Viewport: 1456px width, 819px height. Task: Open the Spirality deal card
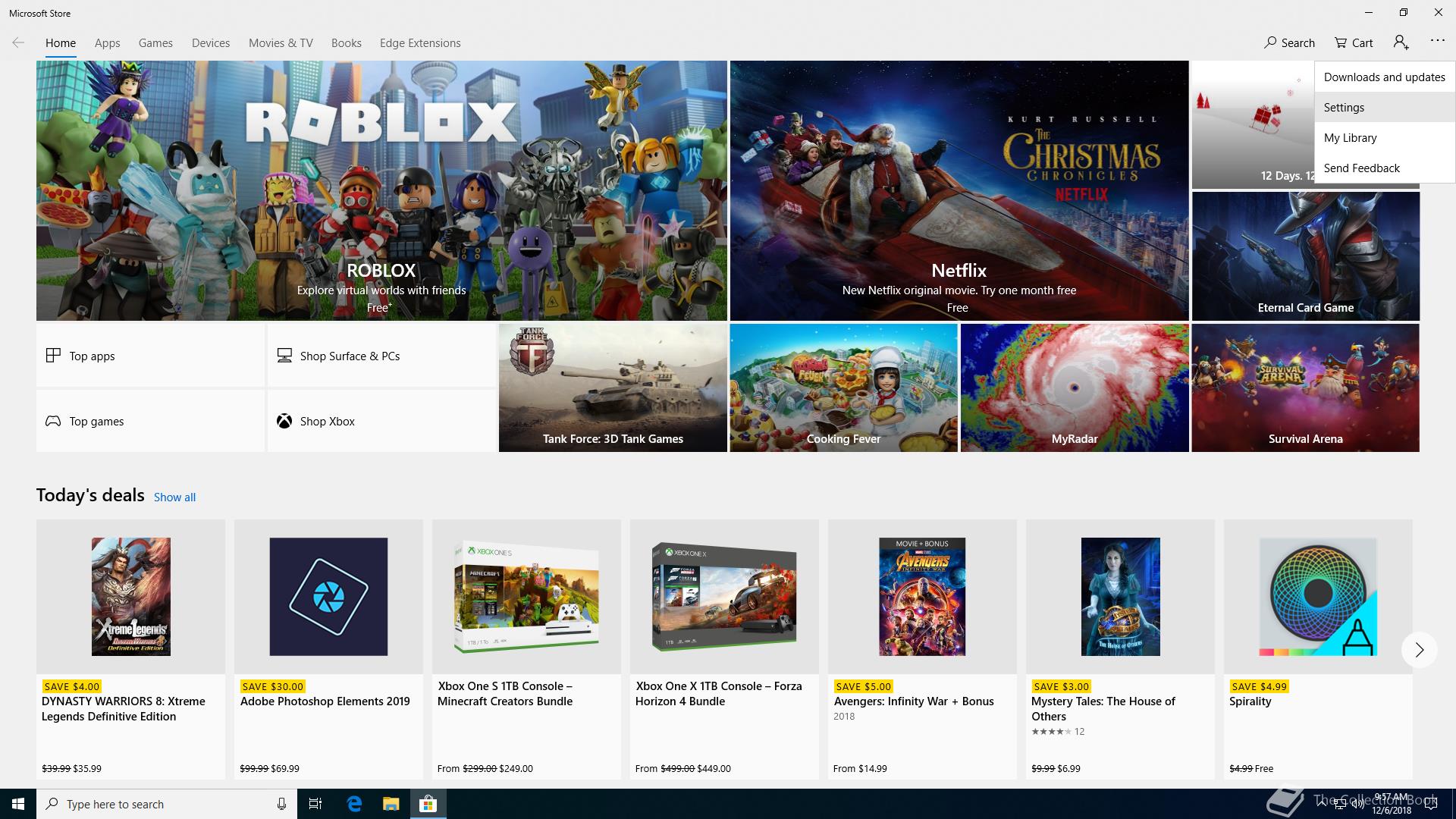click(1318, 649)
